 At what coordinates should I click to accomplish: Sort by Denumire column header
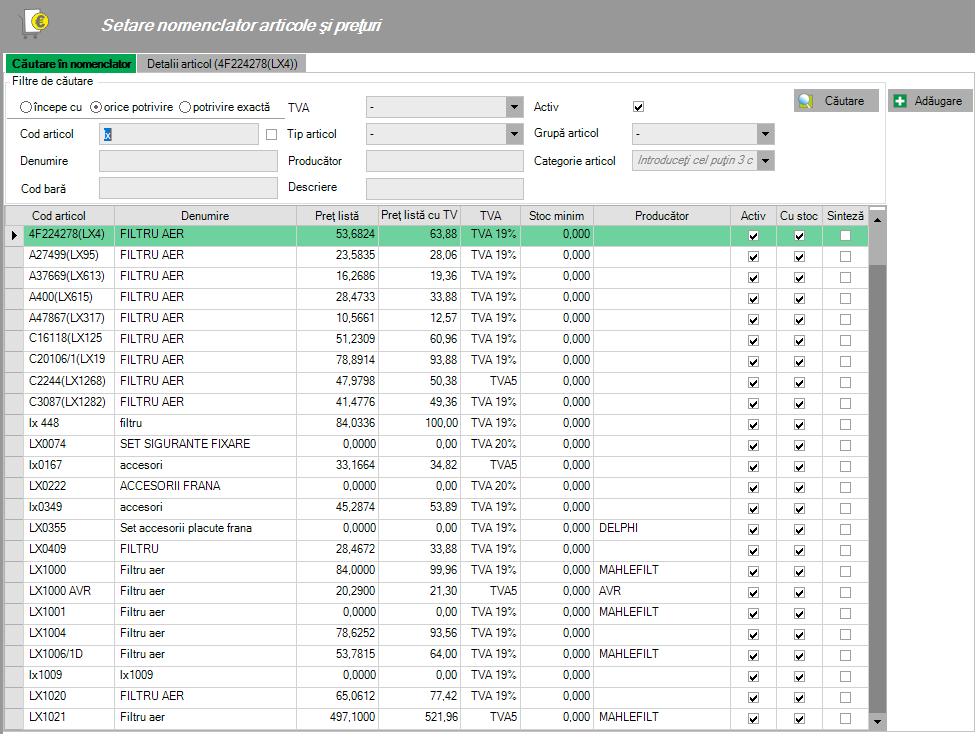coord(205,216)
